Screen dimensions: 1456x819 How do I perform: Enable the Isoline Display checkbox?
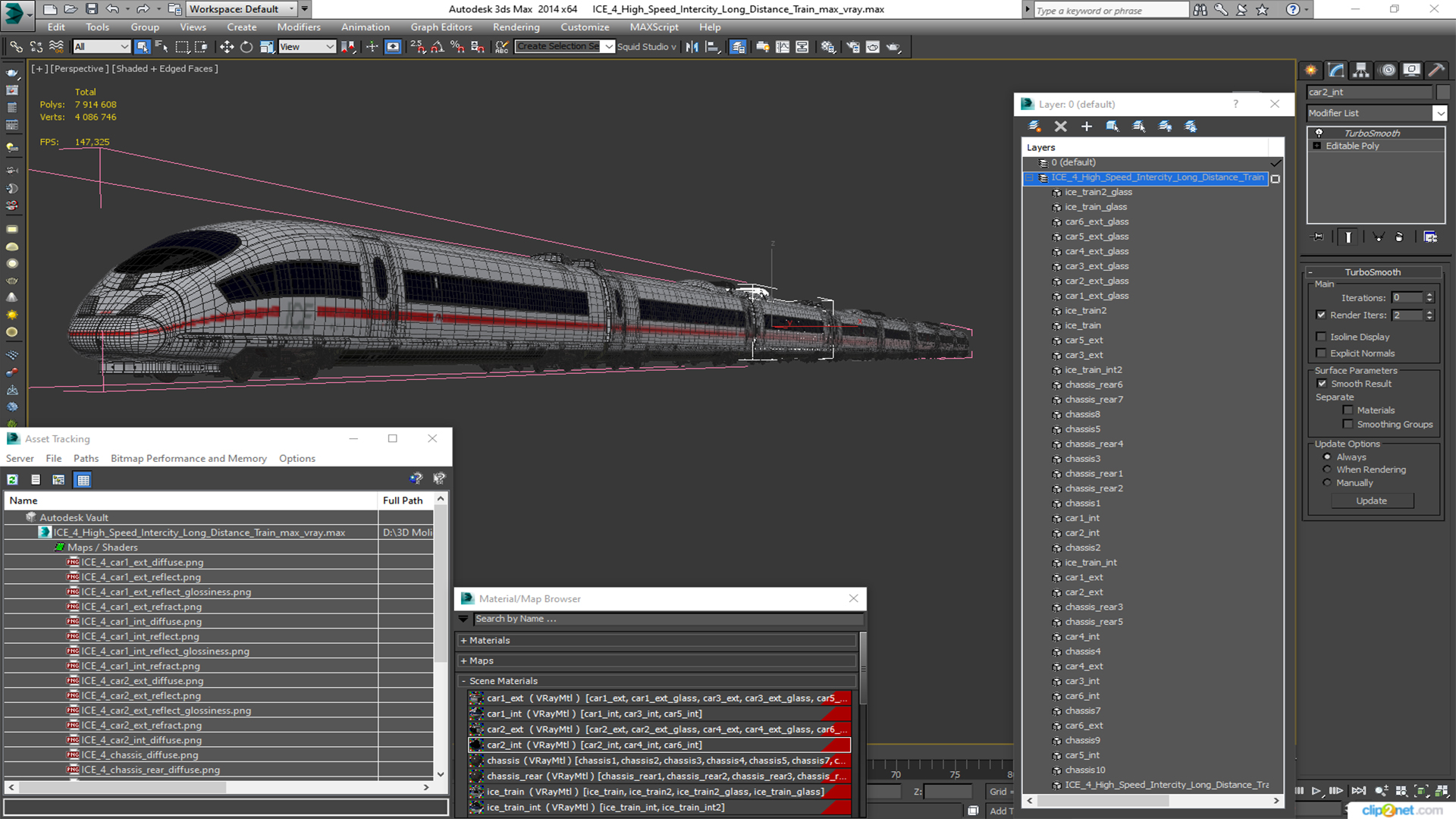coord(1321,337)
